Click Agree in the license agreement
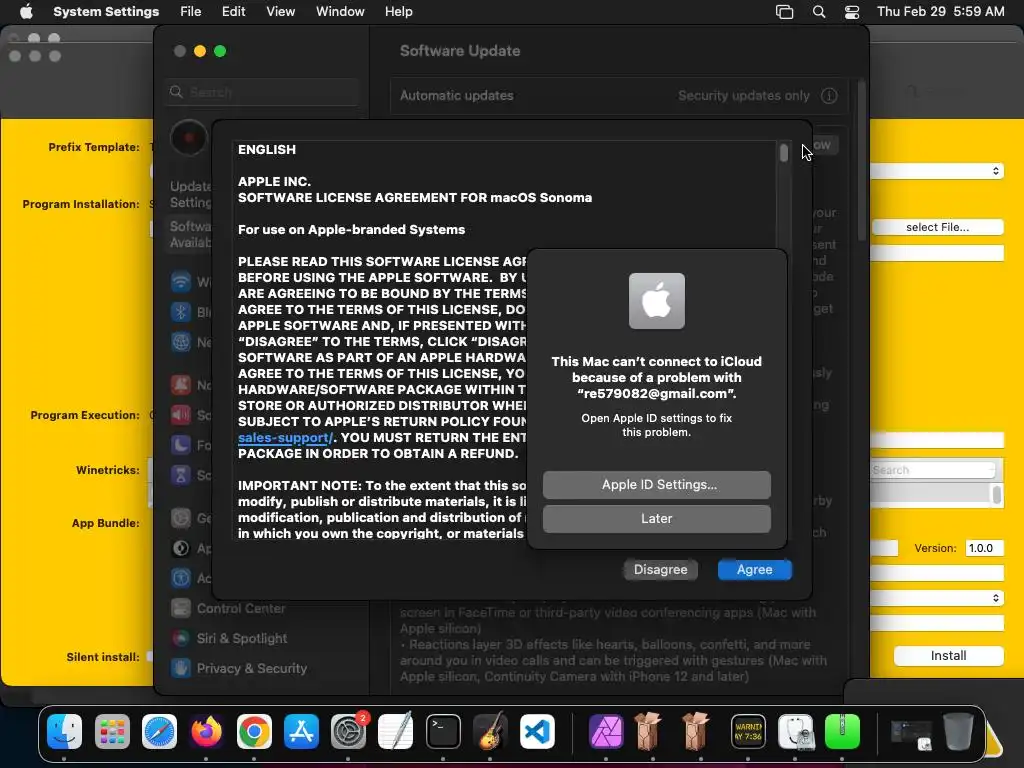The height and width of the screenshot is (768, 1024). point(754,569)
